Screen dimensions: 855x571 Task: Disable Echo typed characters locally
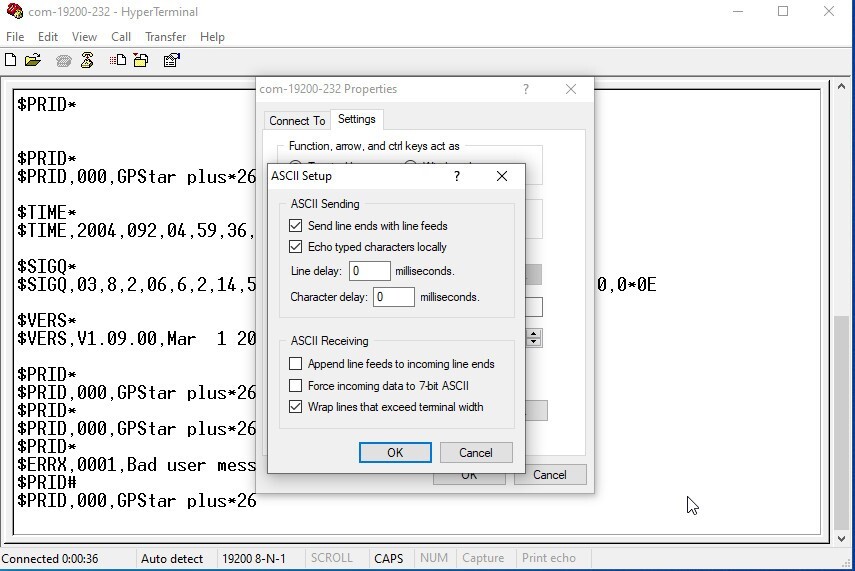296,247
